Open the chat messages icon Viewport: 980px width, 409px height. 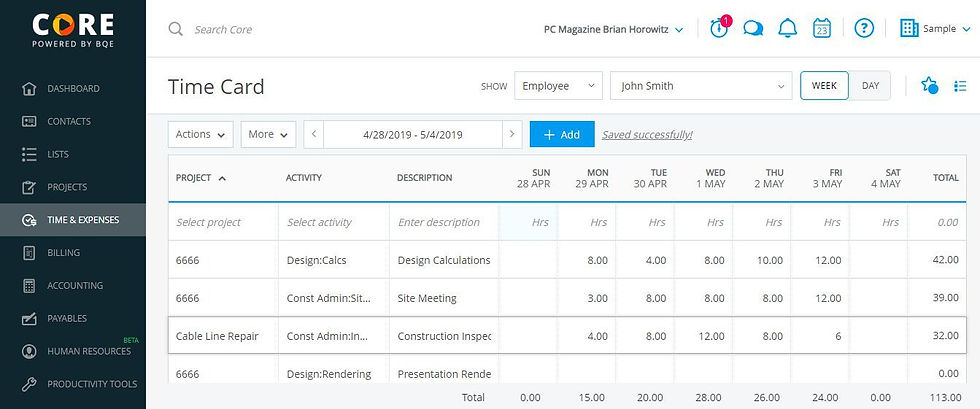(x=753, y=29)
